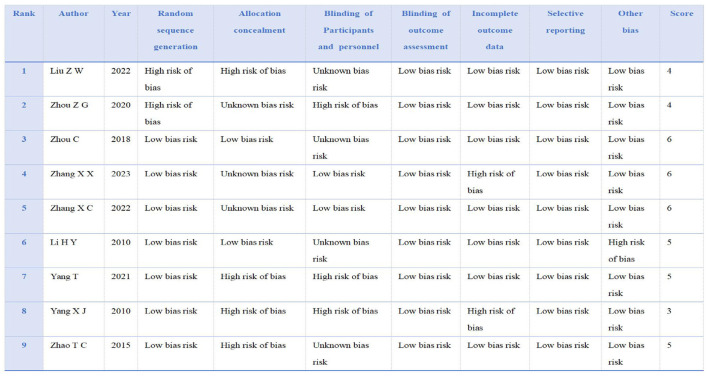
Task: Select the 'Rank' column header
Action: (24, 14)
